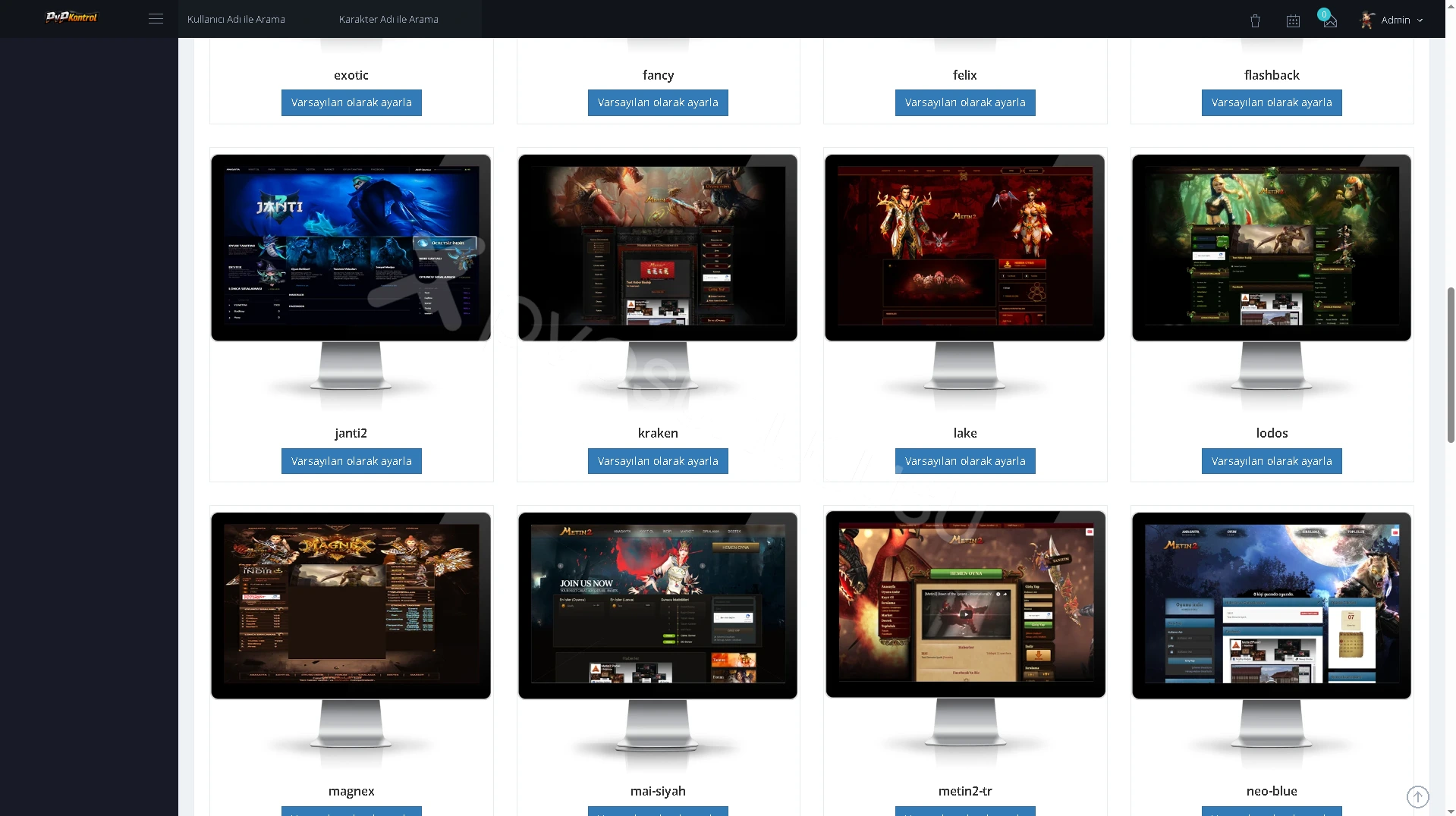
Task: Click the PvPKontrol logo
Action: (71, 17)
